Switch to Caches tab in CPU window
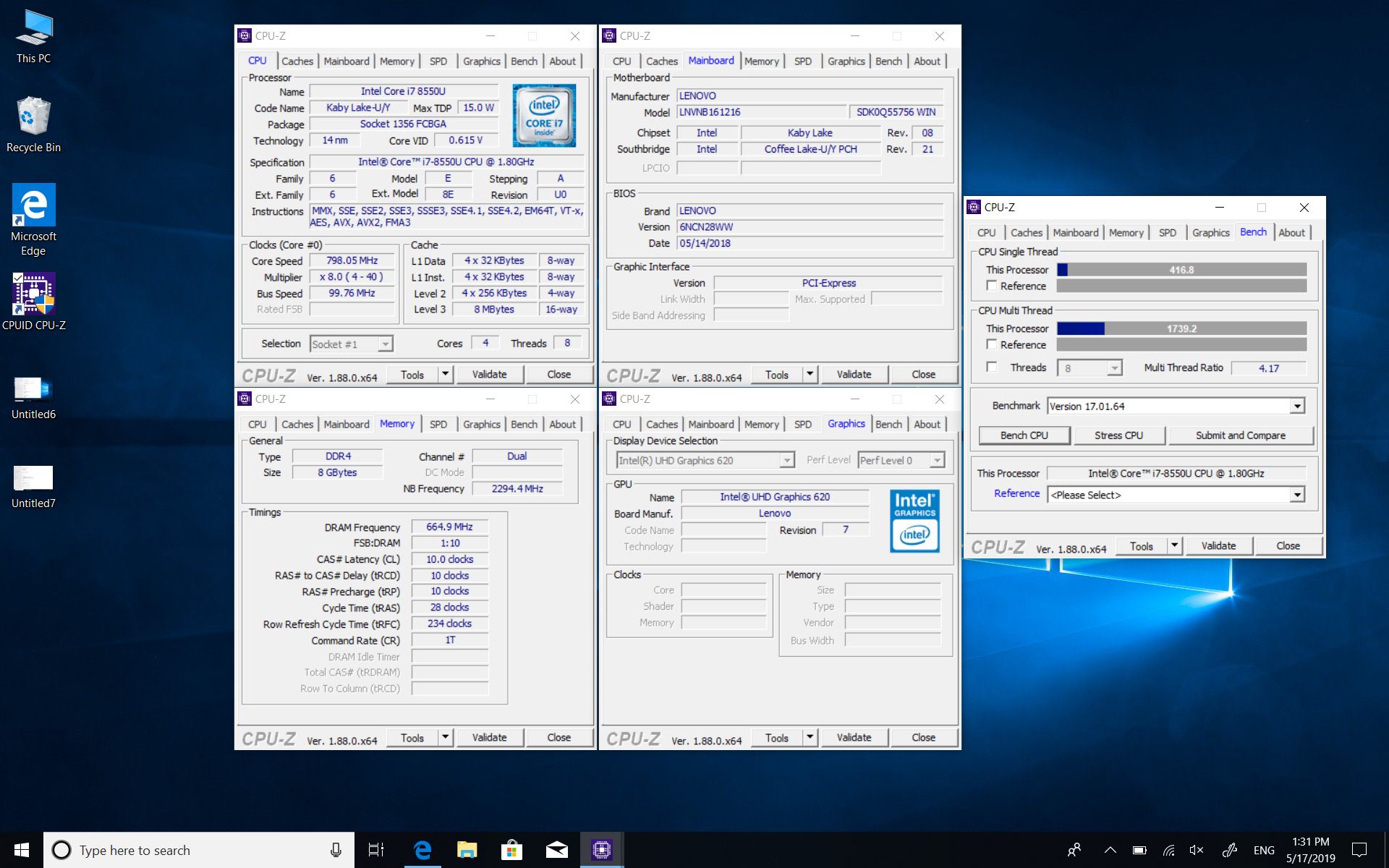This screenshot has height=868, width=1389. pos(297,61)
